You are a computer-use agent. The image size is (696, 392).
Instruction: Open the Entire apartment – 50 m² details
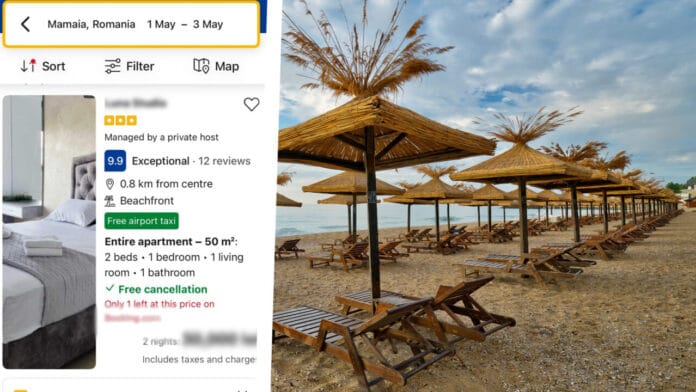[x=171, y=242]
